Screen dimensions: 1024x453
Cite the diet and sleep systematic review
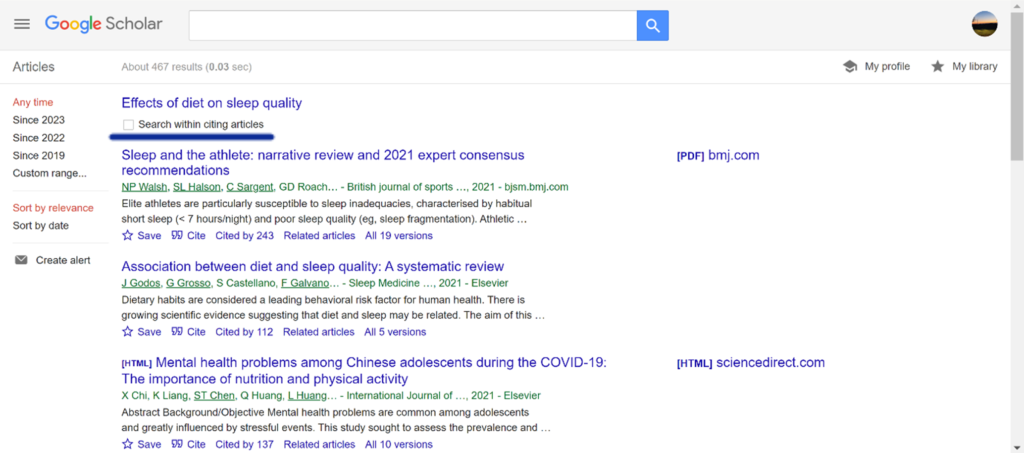[x=188, y=332]
